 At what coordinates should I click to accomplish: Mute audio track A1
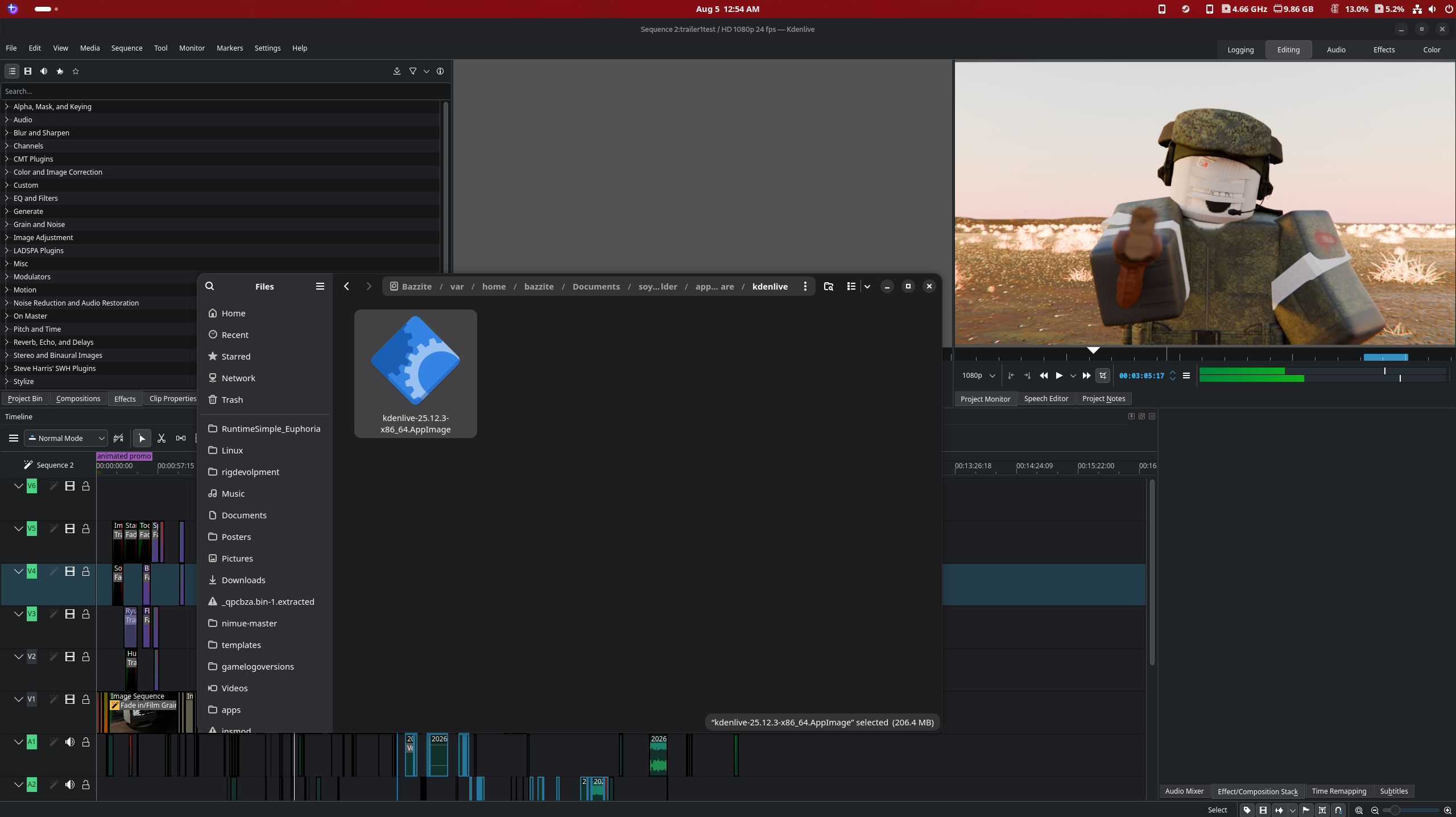70,742
